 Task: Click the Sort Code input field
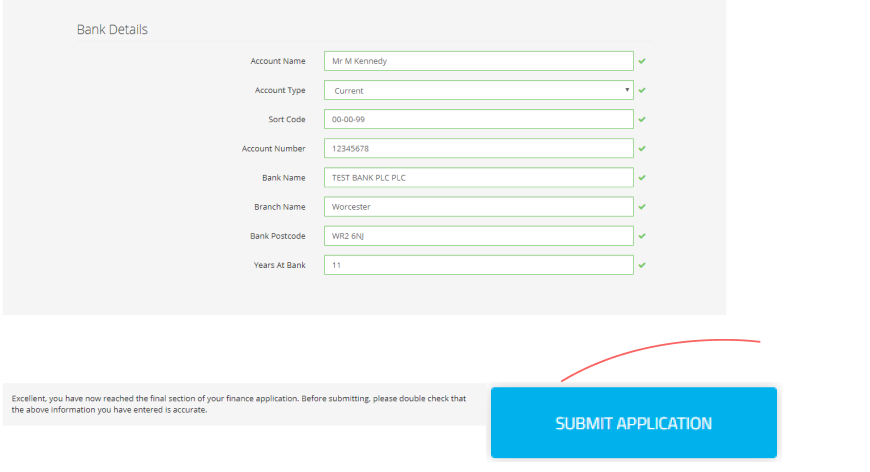pyautogui.click(x=478, y=119)
